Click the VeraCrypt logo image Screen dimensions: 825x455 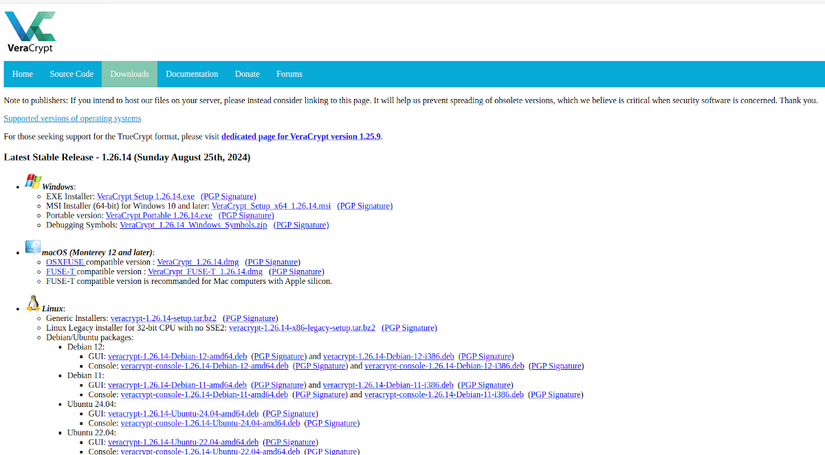[30, 33]
